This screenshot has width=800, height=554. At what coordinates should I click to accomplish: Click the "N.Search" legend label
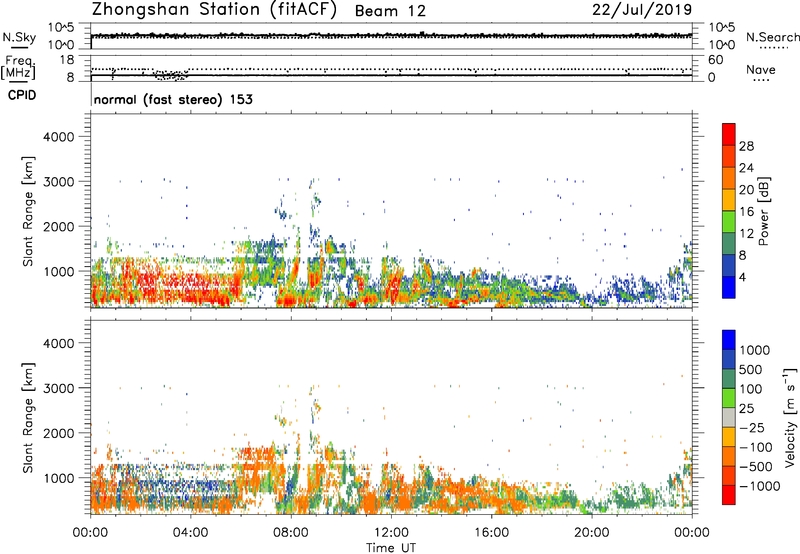click(x=772, y=37)
